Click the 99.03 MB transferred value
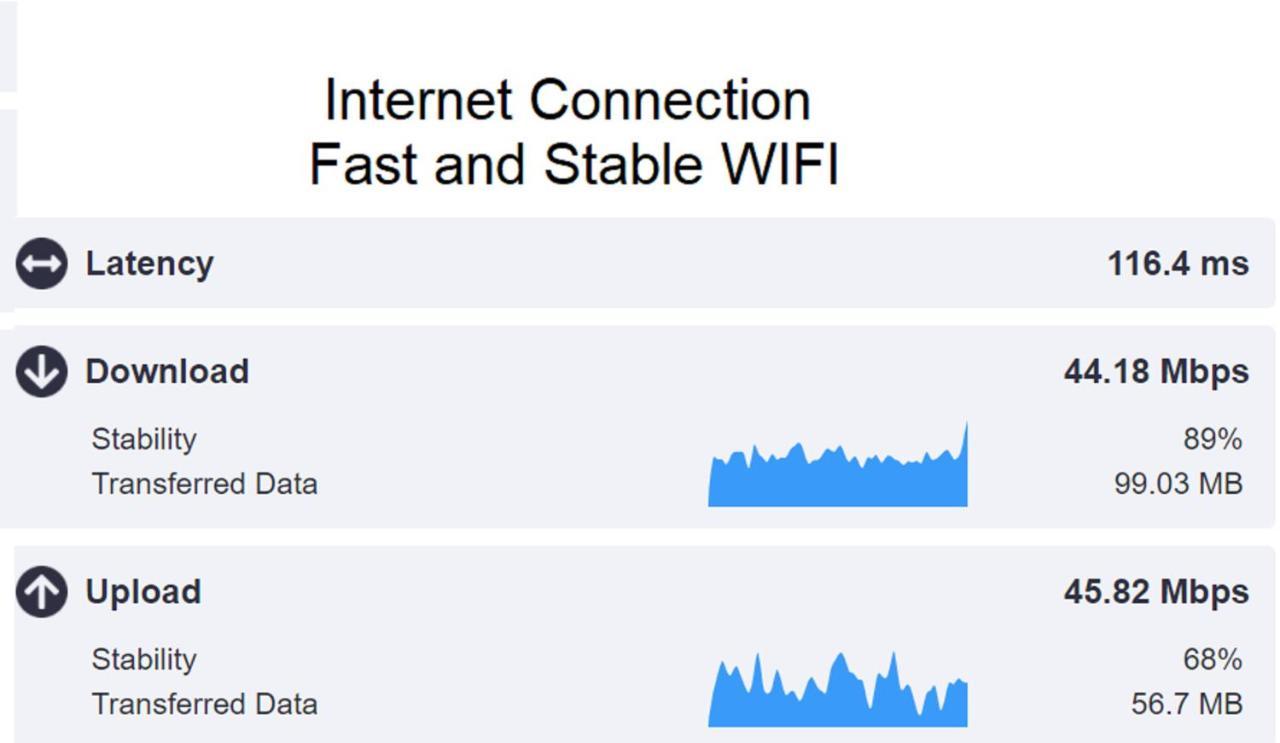 coord(1178,484)
